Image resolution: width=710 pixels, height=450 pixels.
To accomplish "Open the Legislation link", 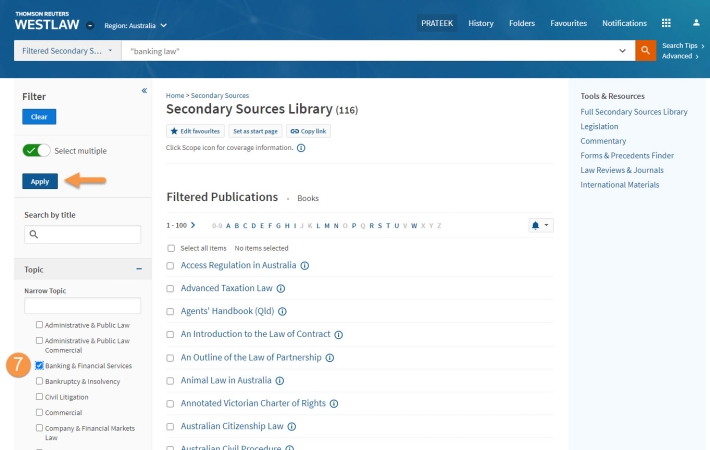I will click(x=599, y=126).
